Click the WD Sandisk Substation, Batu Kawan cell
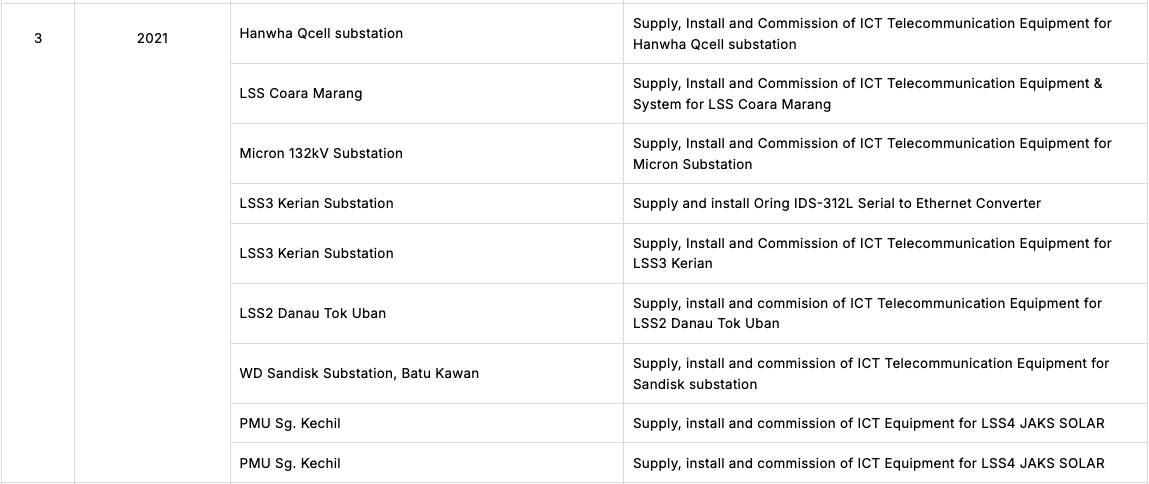Image resolution: width=1149 pixels, height=484 pixels. coord(359,374)
